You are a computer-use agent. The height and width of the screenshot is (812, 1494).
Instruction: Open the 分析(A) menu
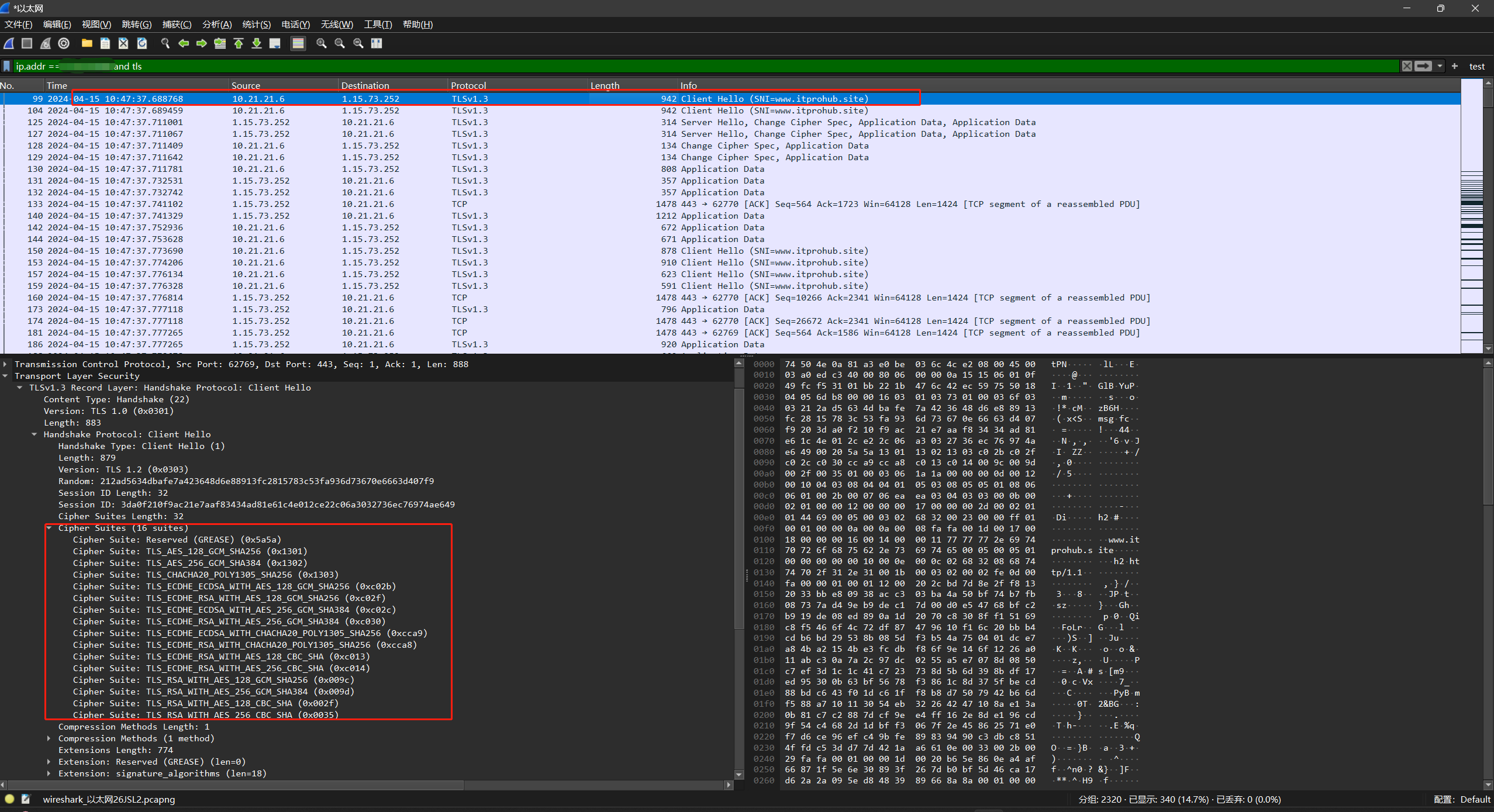click(x=217, y=25)
